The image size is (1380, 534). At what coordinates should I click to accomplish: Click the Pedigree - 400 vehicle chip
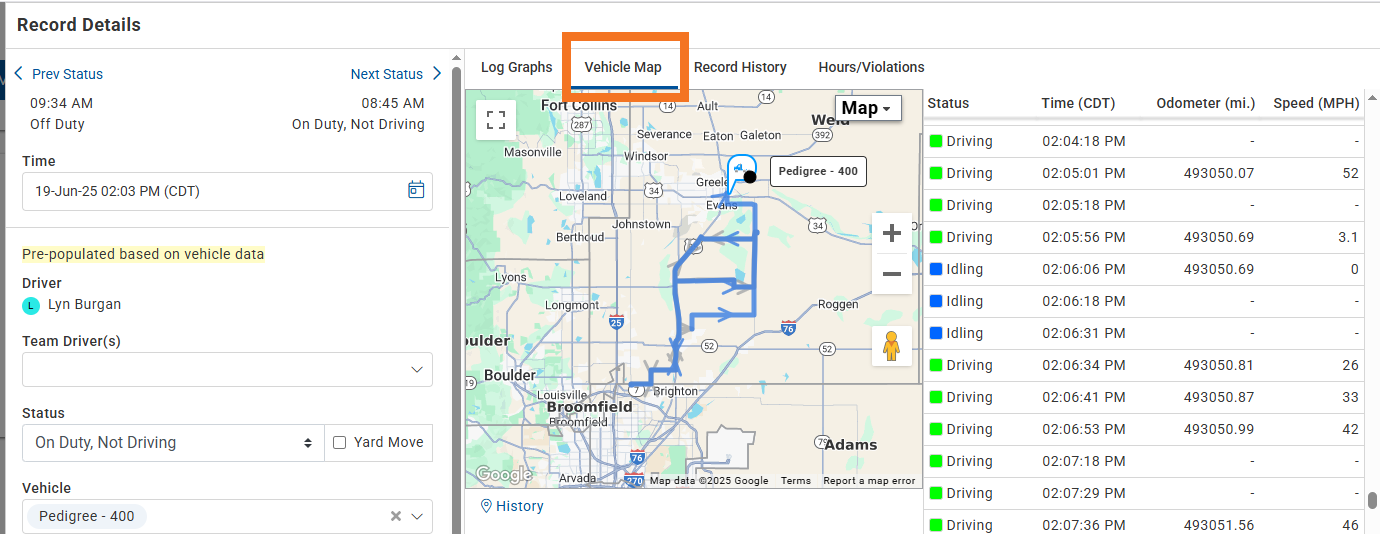point(87,516)
